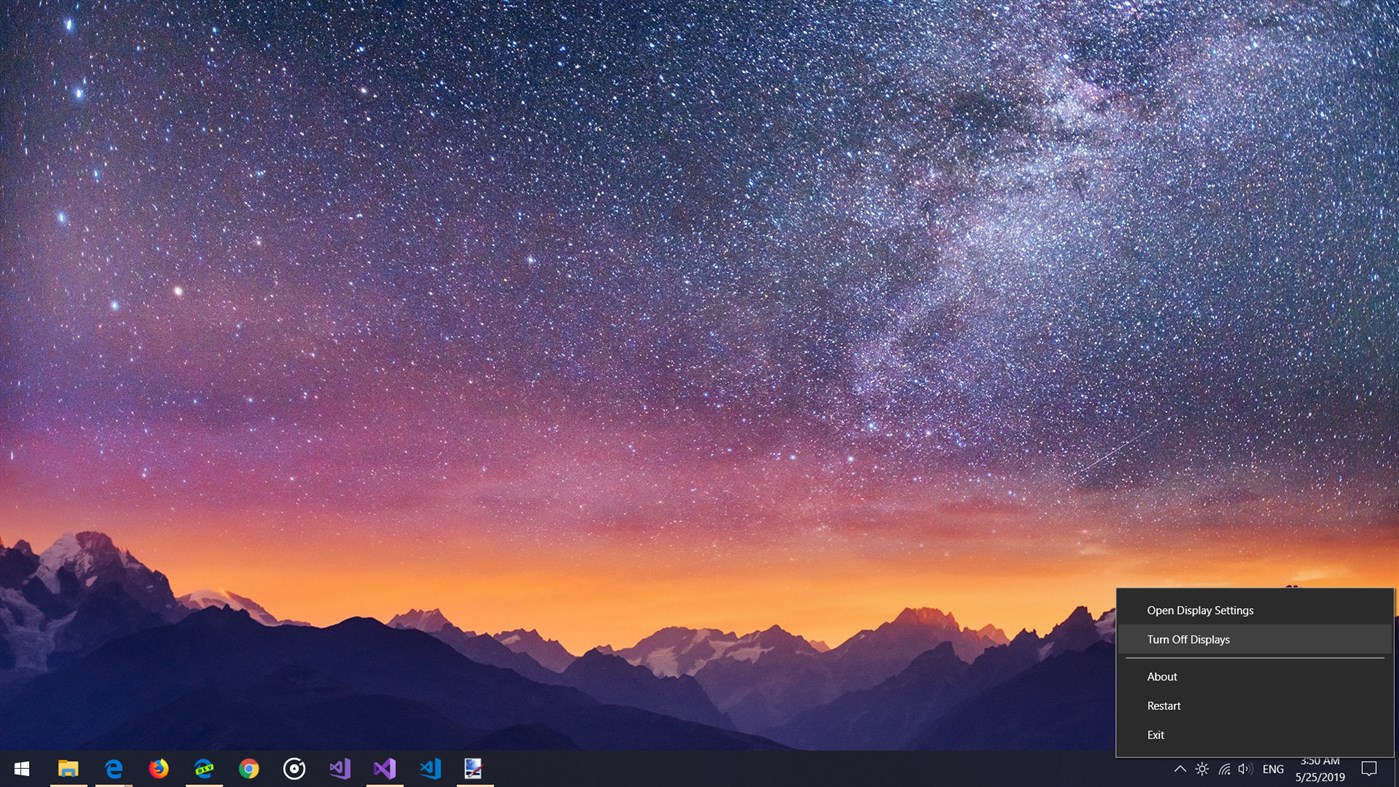1399x787 pixels.
Task: Click Turn Off Displays menu entry
Action: (1188, 639)
